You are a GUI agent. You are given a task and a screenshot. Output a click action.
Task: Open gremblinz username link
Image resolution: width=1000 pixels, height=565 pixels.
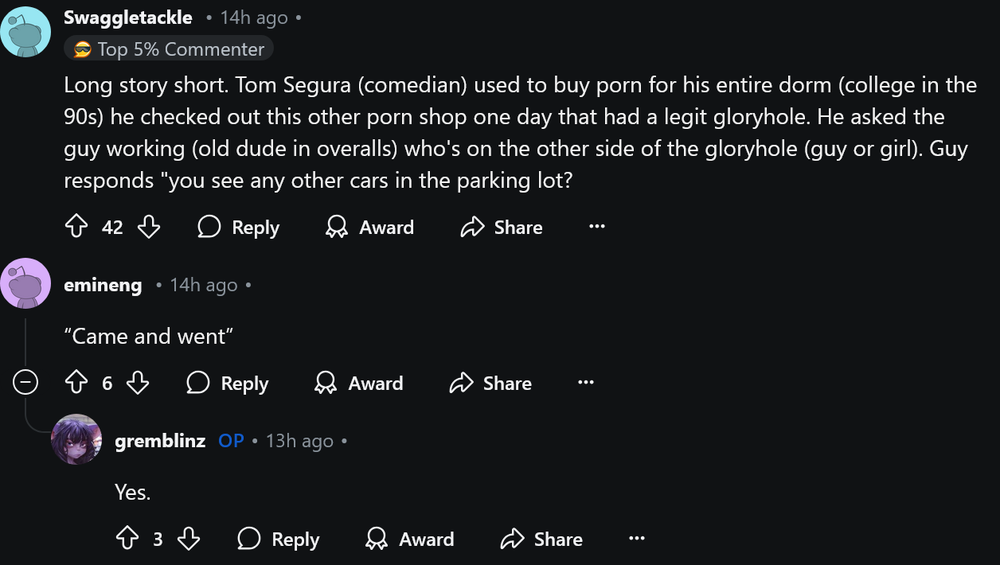click(x=161, y=441)
